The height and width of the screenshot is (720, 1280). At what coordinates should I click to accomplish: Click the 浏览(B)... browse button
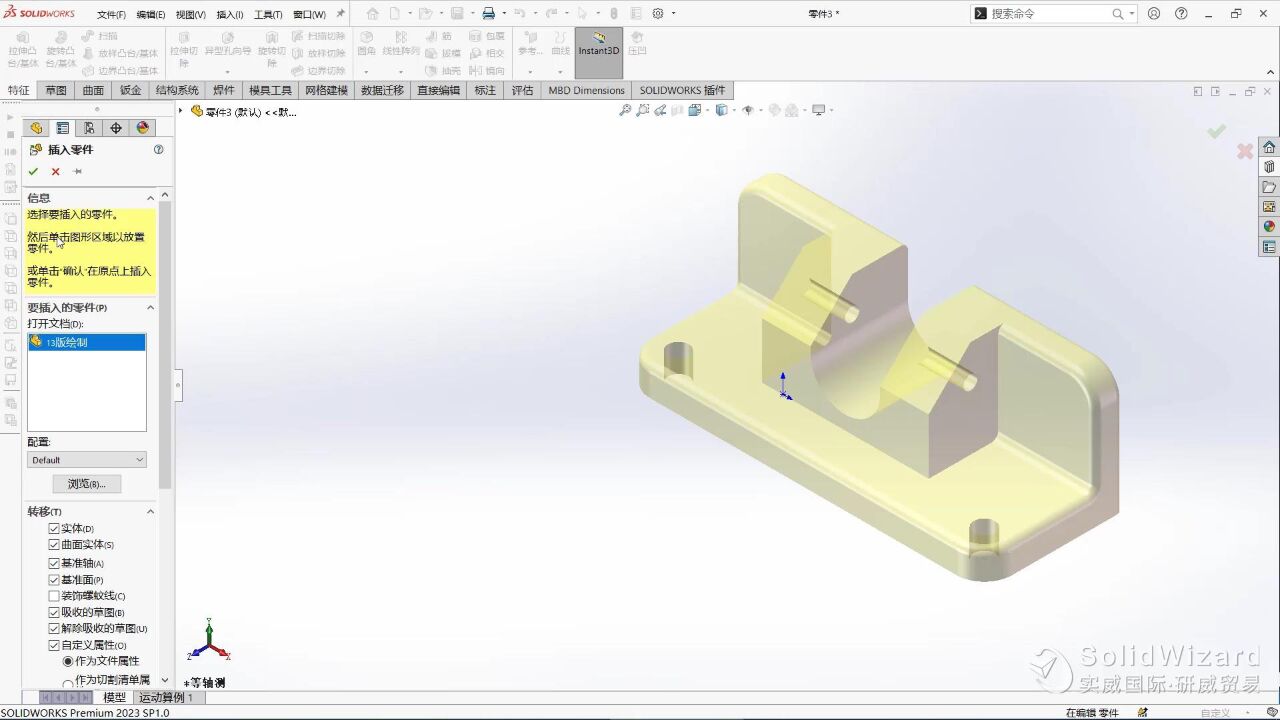(x=86, y=483)
